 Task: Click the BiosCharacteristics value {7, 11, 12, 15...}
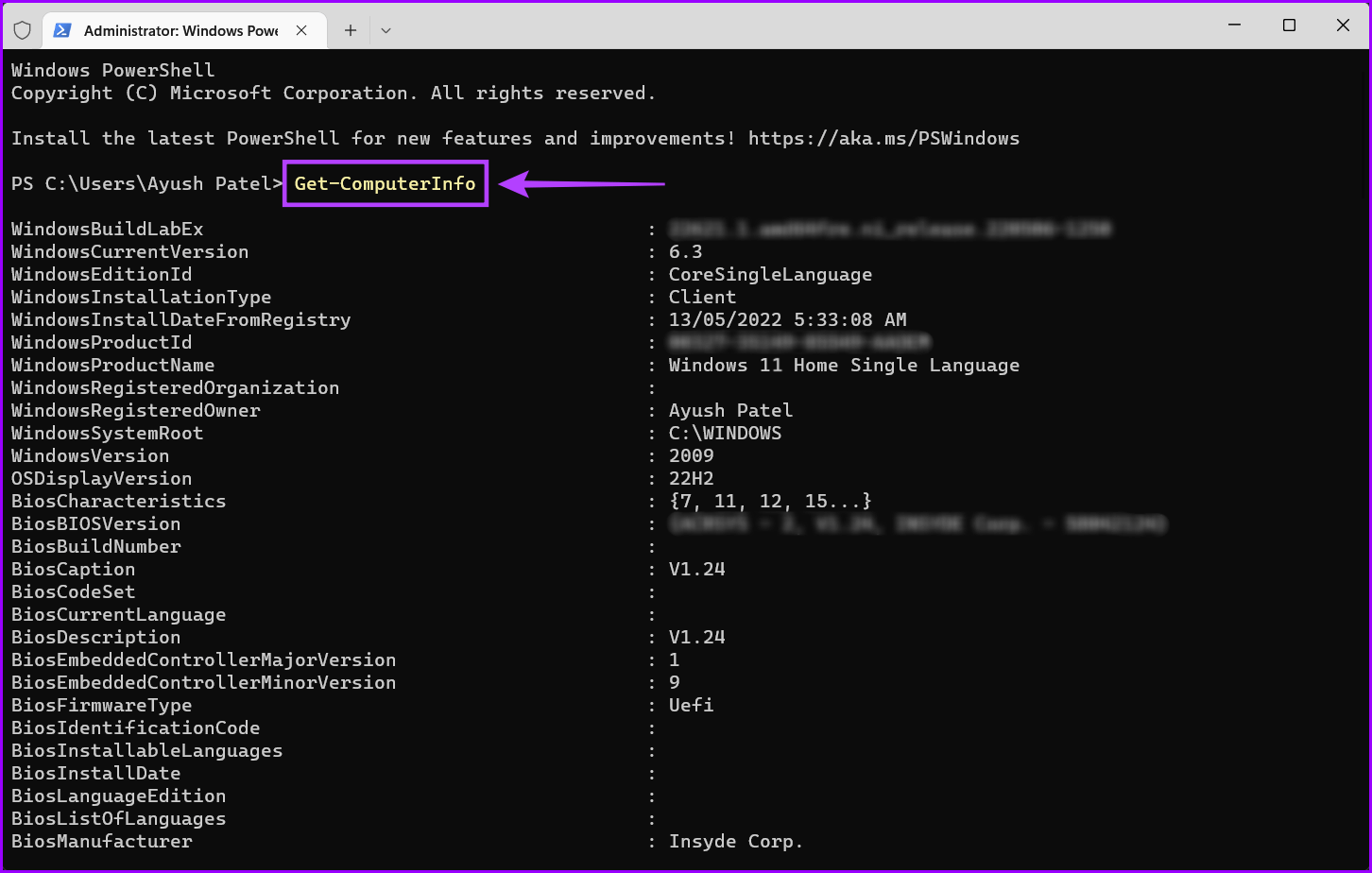pos(770,501)
